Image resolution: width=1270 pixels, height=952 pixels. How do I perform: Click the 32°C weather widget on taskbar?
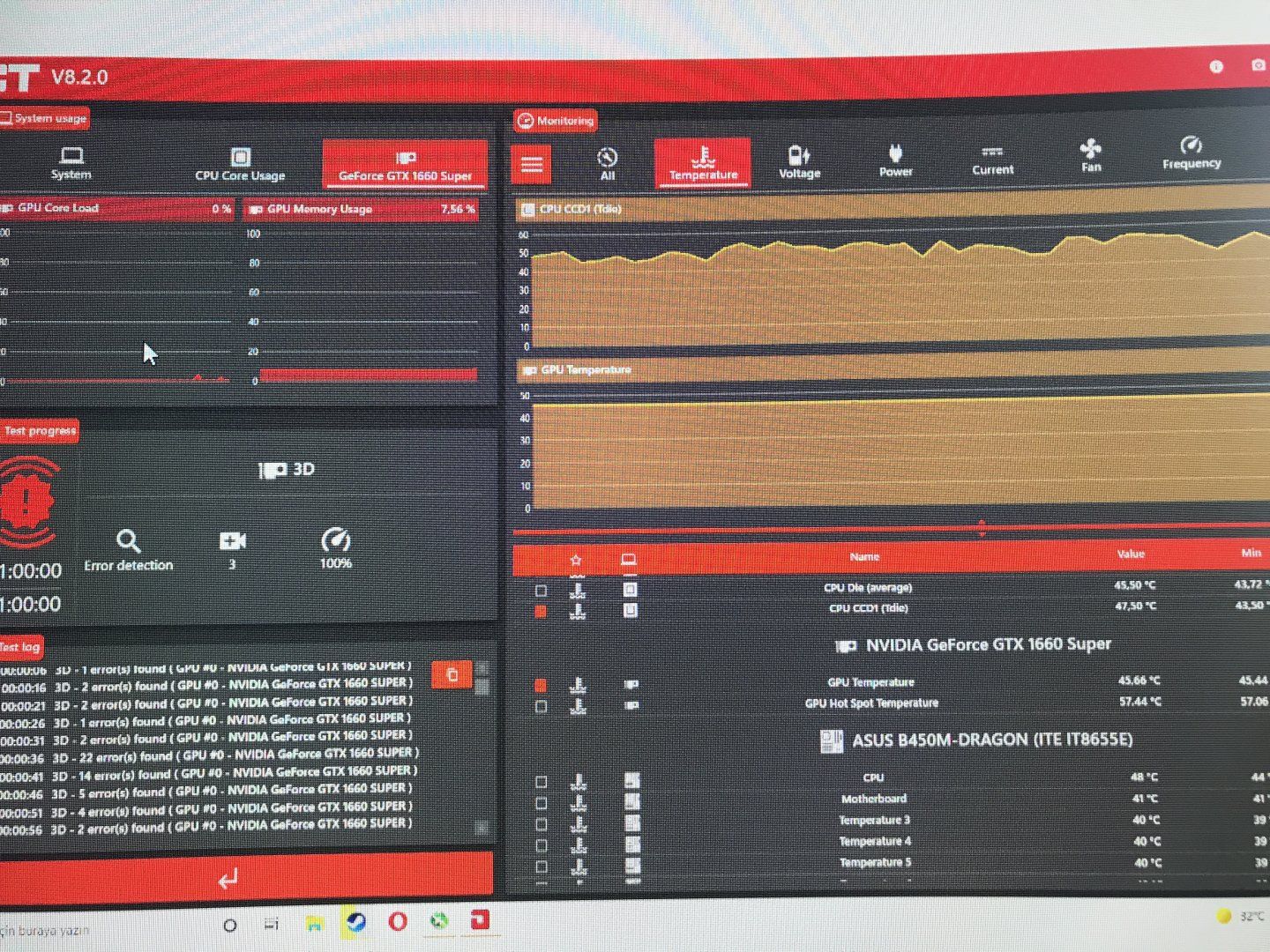[1241, 917]
